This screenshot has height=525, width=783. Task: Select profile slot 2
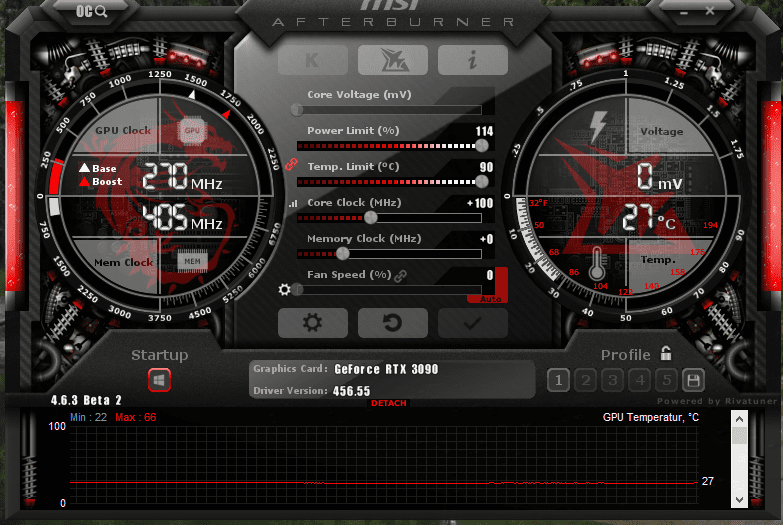pos(586,381)
